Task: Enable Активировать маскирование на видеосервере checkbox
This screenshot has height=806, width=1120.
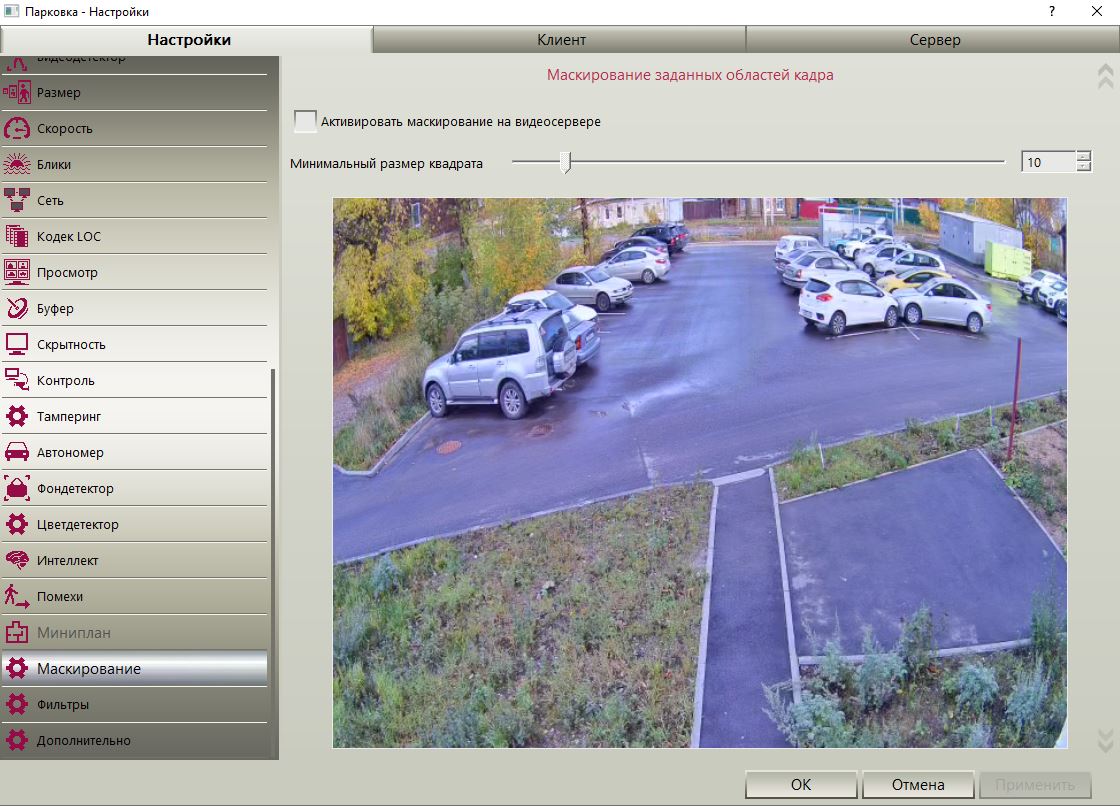Action: 305,121
